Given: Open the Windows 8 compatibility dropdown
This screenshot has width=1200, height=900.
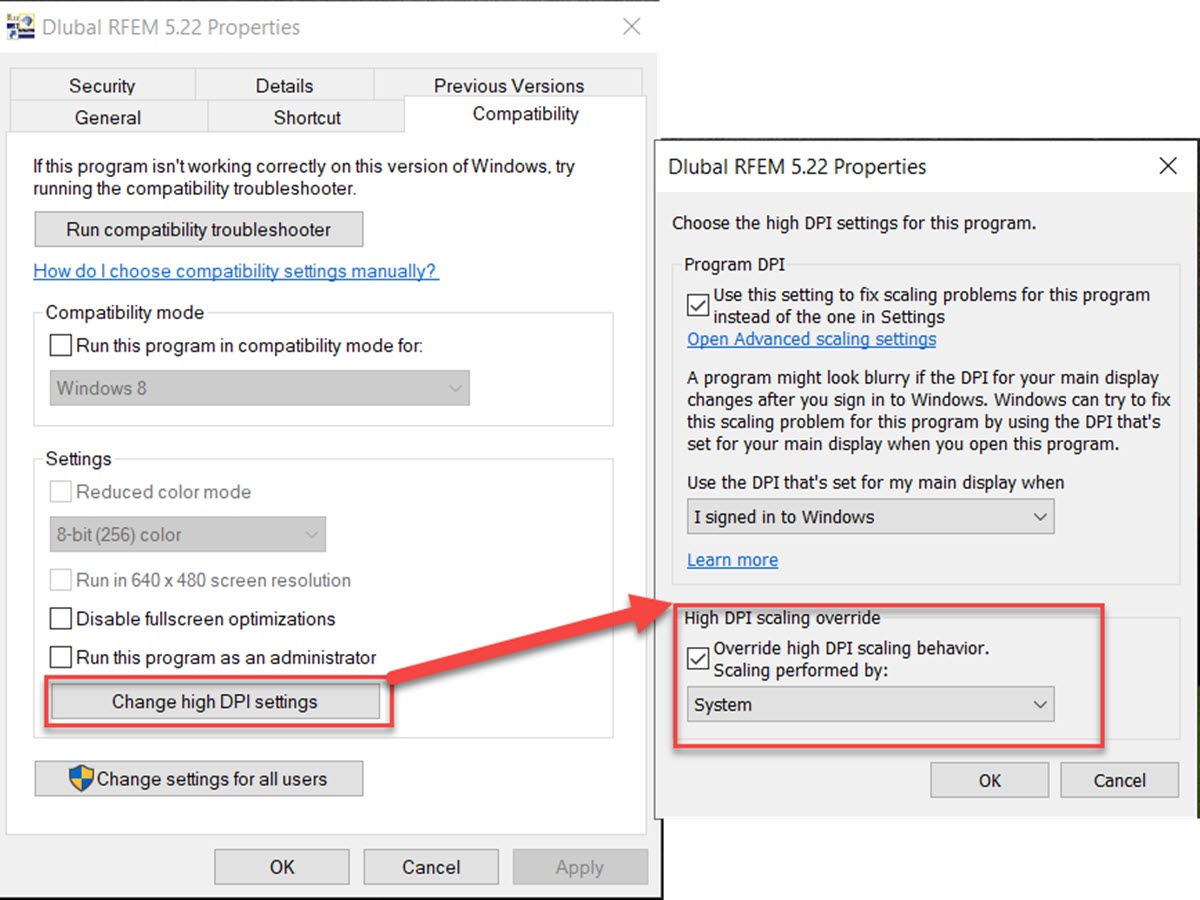Looking at the screenshot, I should click(x=259, y=388).
